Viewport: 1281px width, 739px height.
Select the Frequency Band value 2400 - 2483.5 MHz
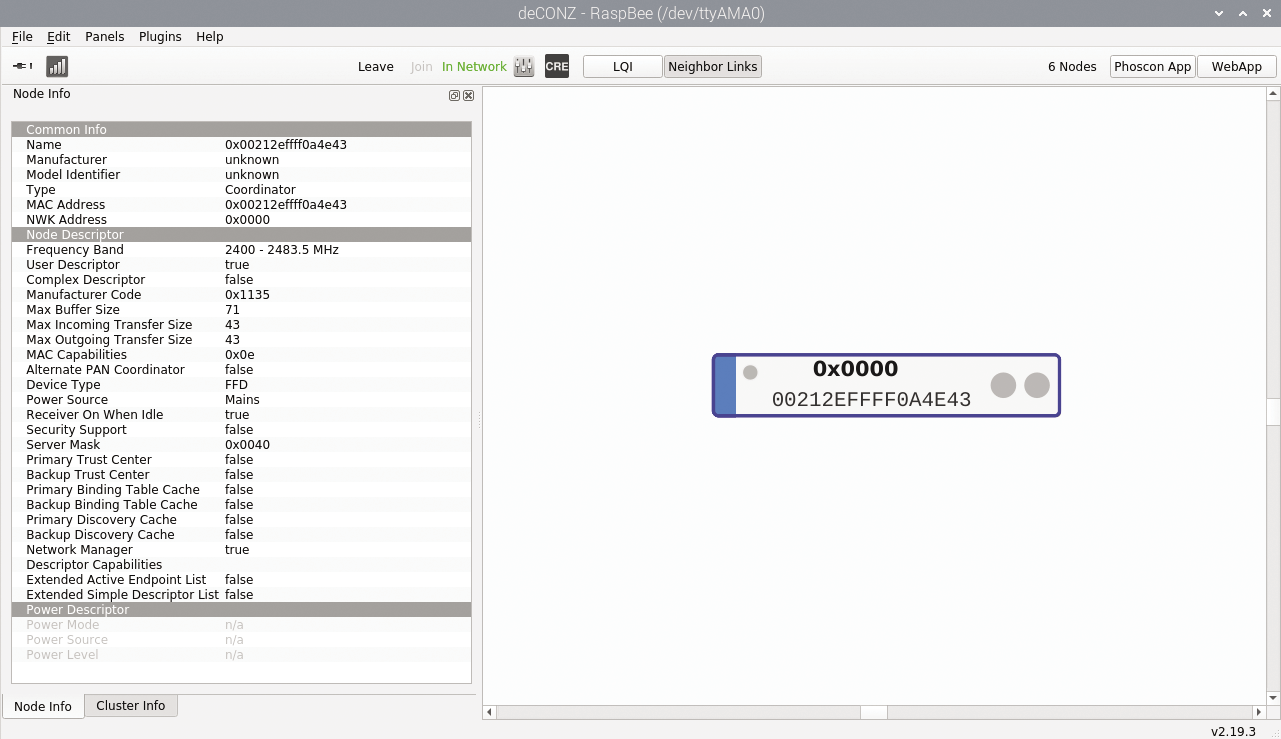point(282,250)
